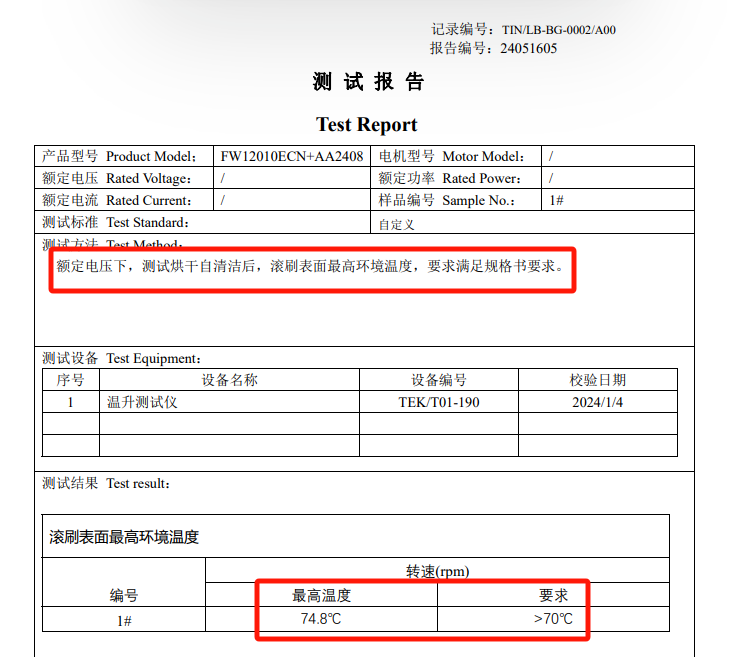Click the 设备编号 column header
Screen dimensions: 741x657
(439, 380)
